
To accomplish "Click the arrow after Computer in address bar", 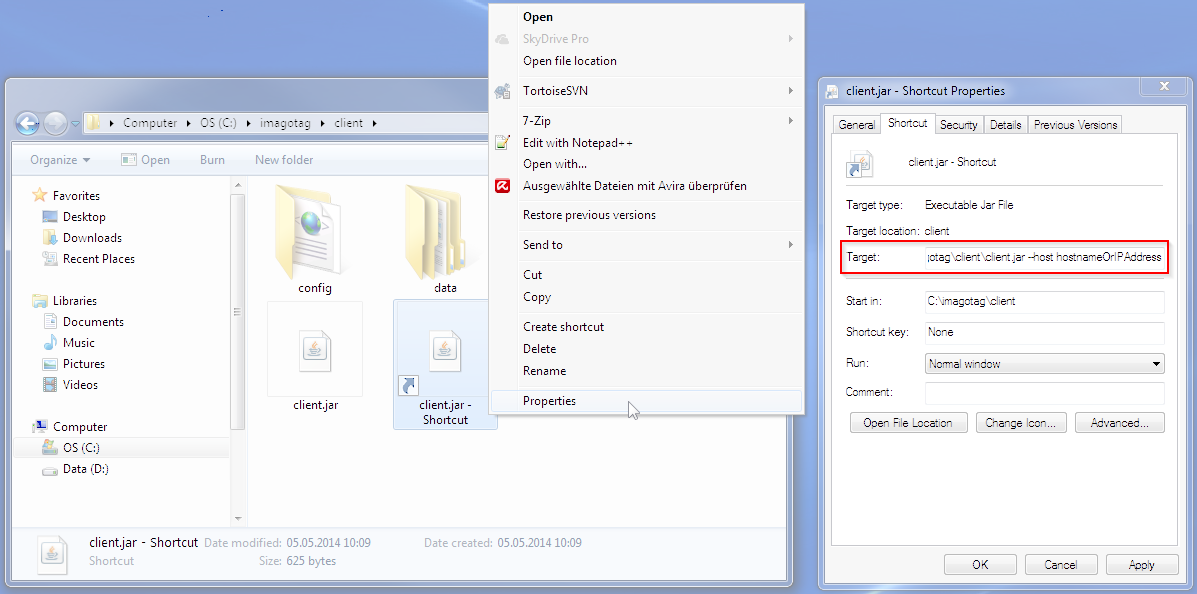I will click(189, 123).
